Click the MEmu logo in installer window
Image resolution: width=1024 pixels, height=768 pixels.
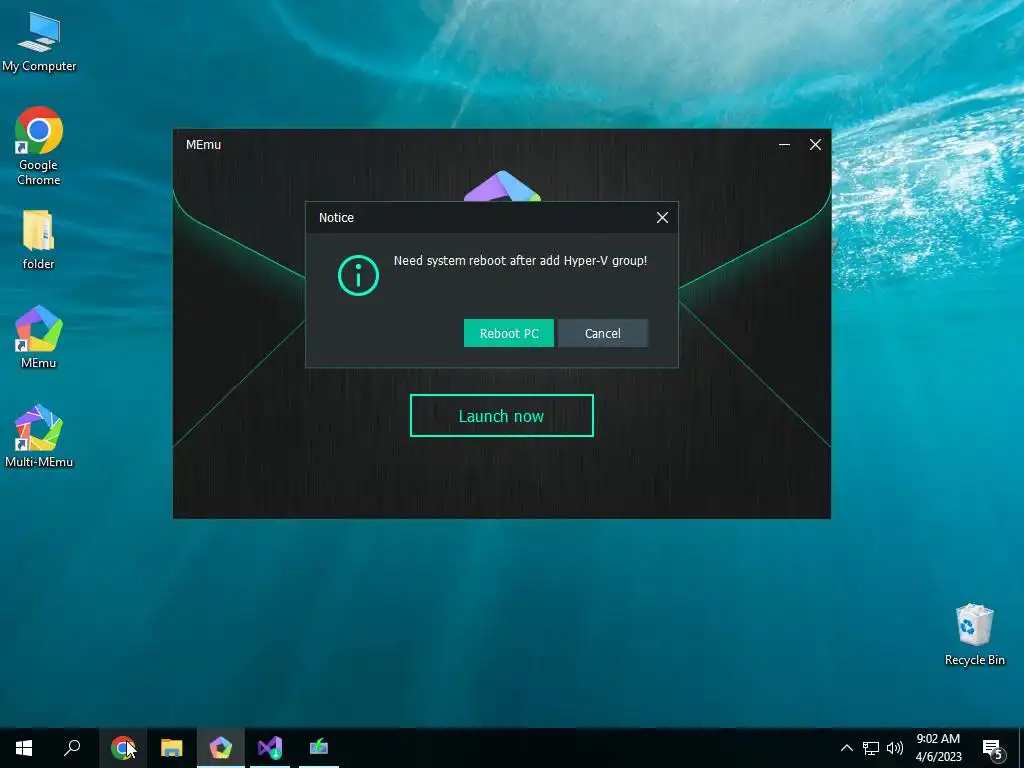[x=502, y=186]
